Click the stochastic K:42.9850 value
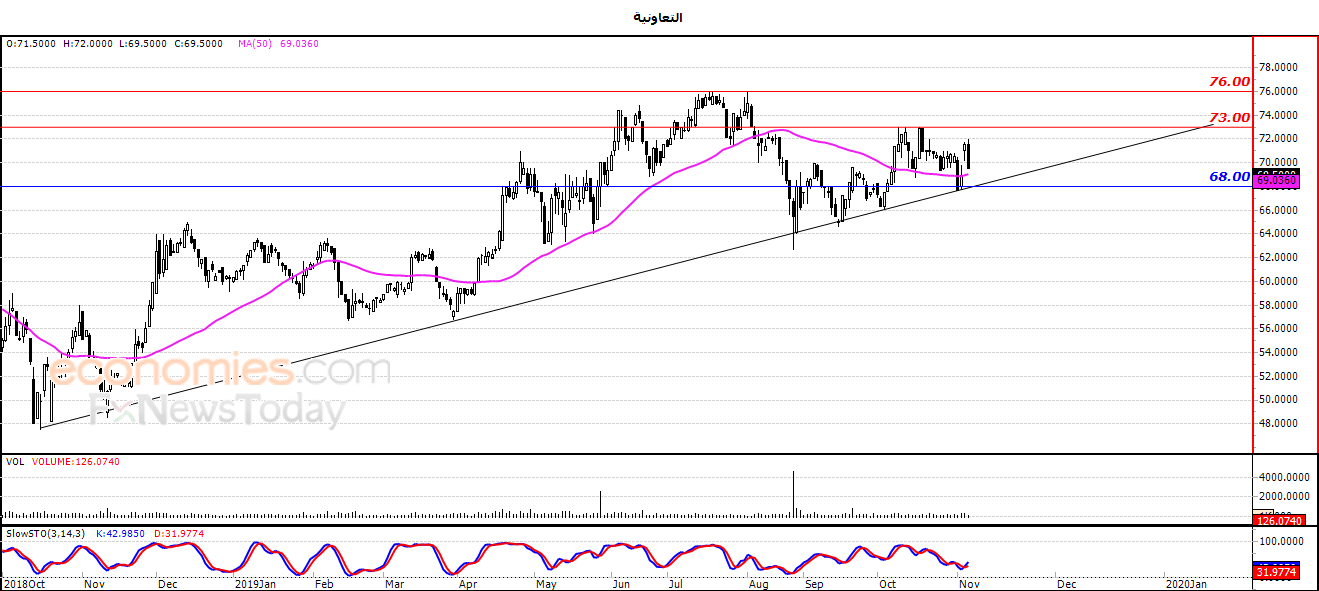The width and height of the screenshot is (1319, 591). [121, 532]
